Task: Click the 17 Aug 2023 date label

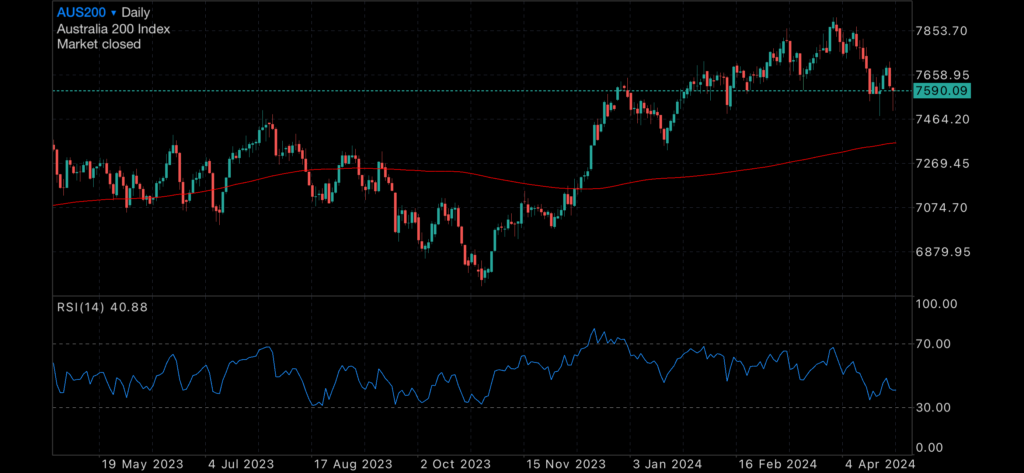Action: pyautogui.click(x=353, y=464)
